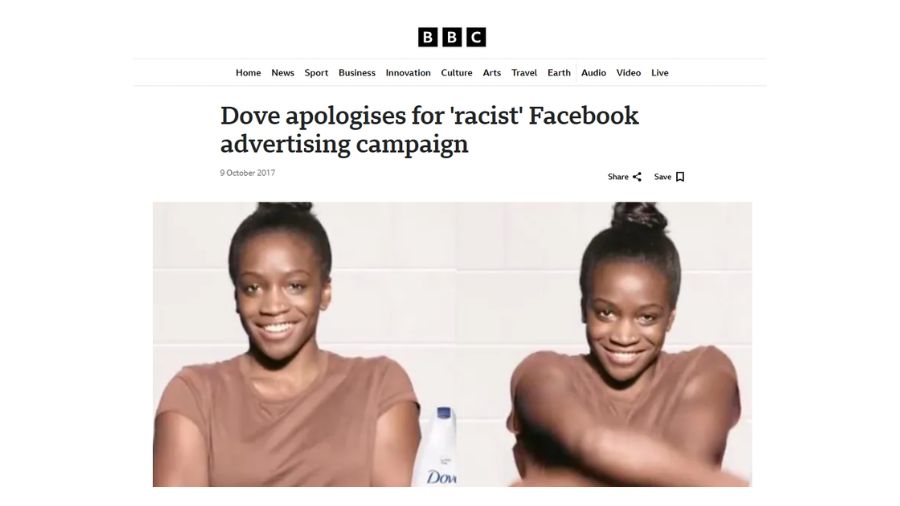Click the BBC logo
This screenshot has width=900, height=506.
click(x=452, y=37)
